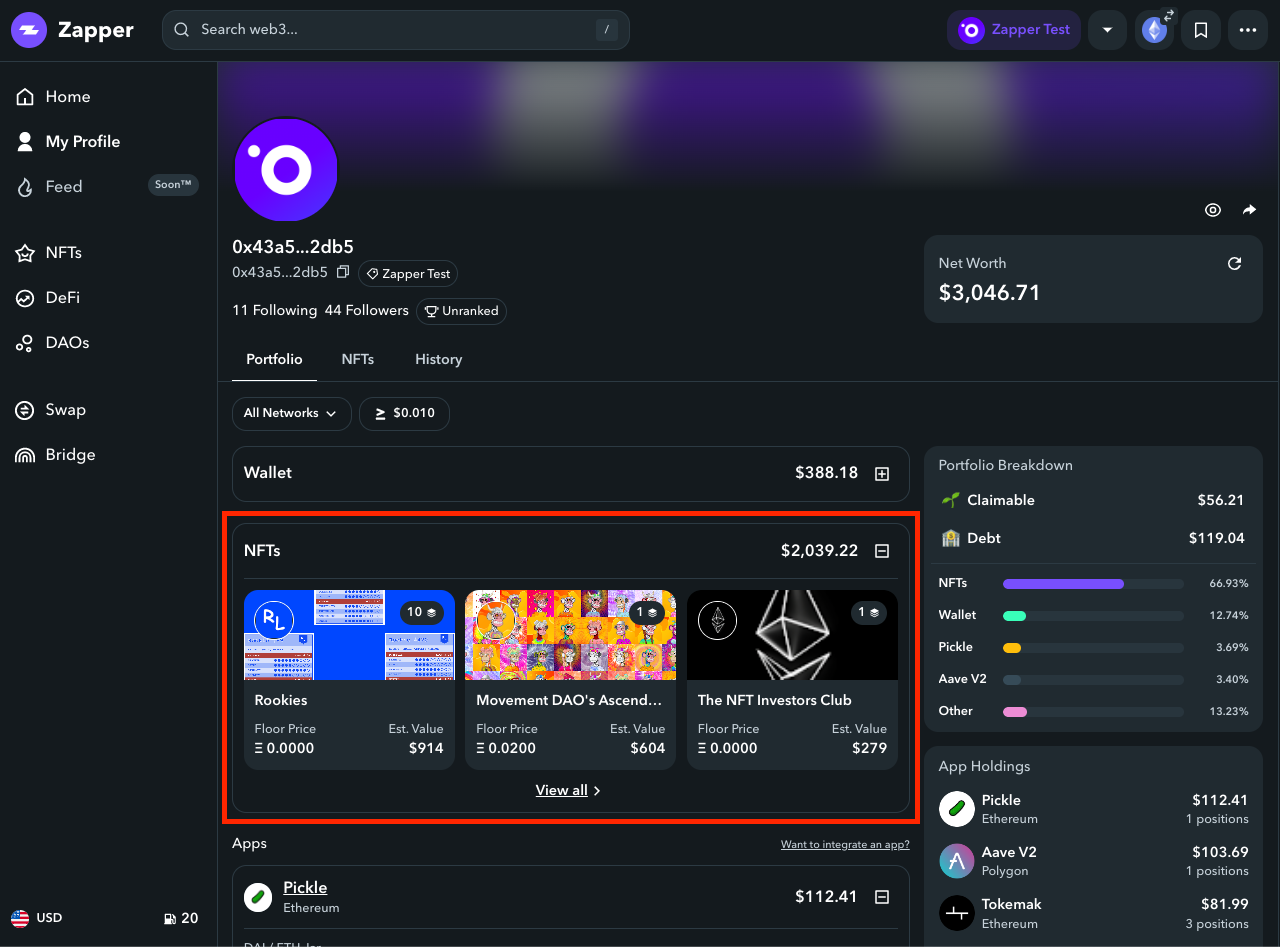Image resolution: width=1280 pixels, height=947 pixels.
Task: Click the Pickle app icon in Apps section
Action: 258,897
